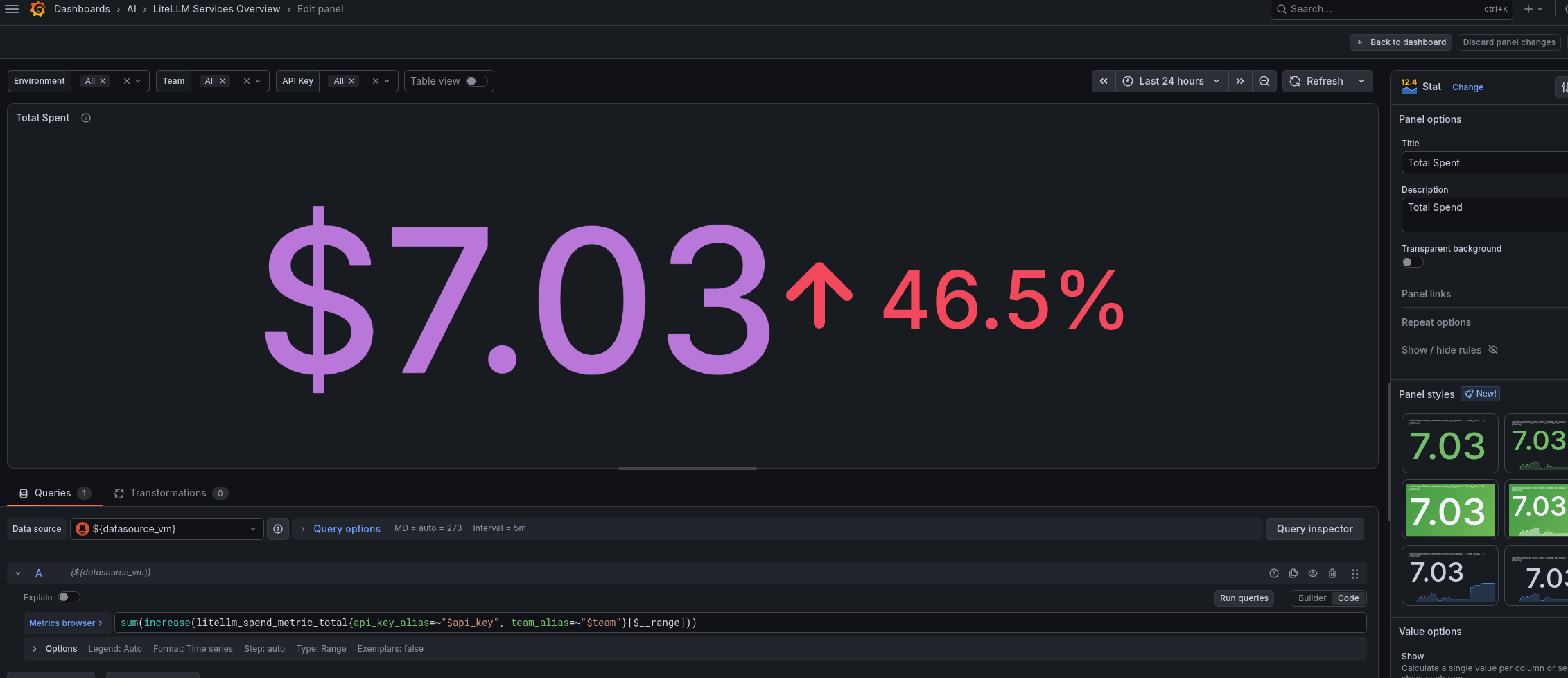
Task: Open the Metrics browser
Action: pyautogui.click(x=66, y=623)
